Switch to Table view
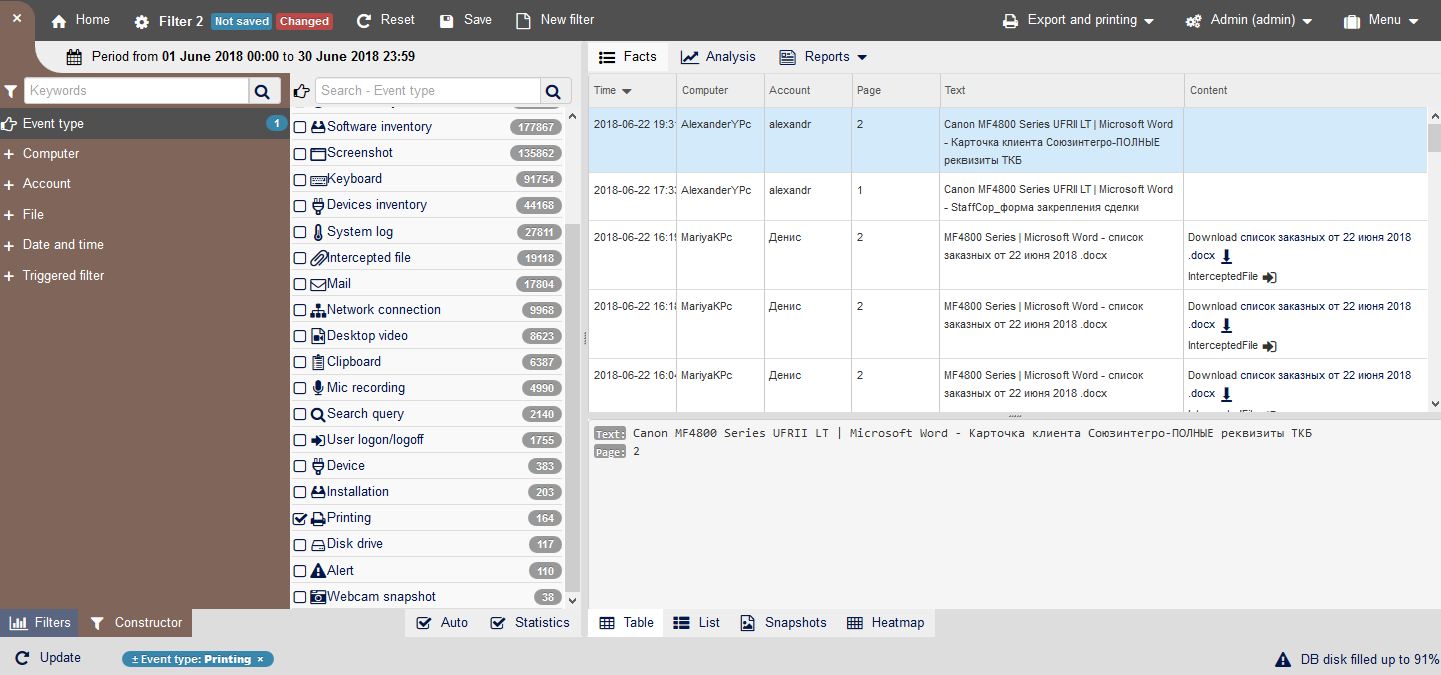Image resolution: width=1441 pixels, height=675 pixels. pos(626,623)
